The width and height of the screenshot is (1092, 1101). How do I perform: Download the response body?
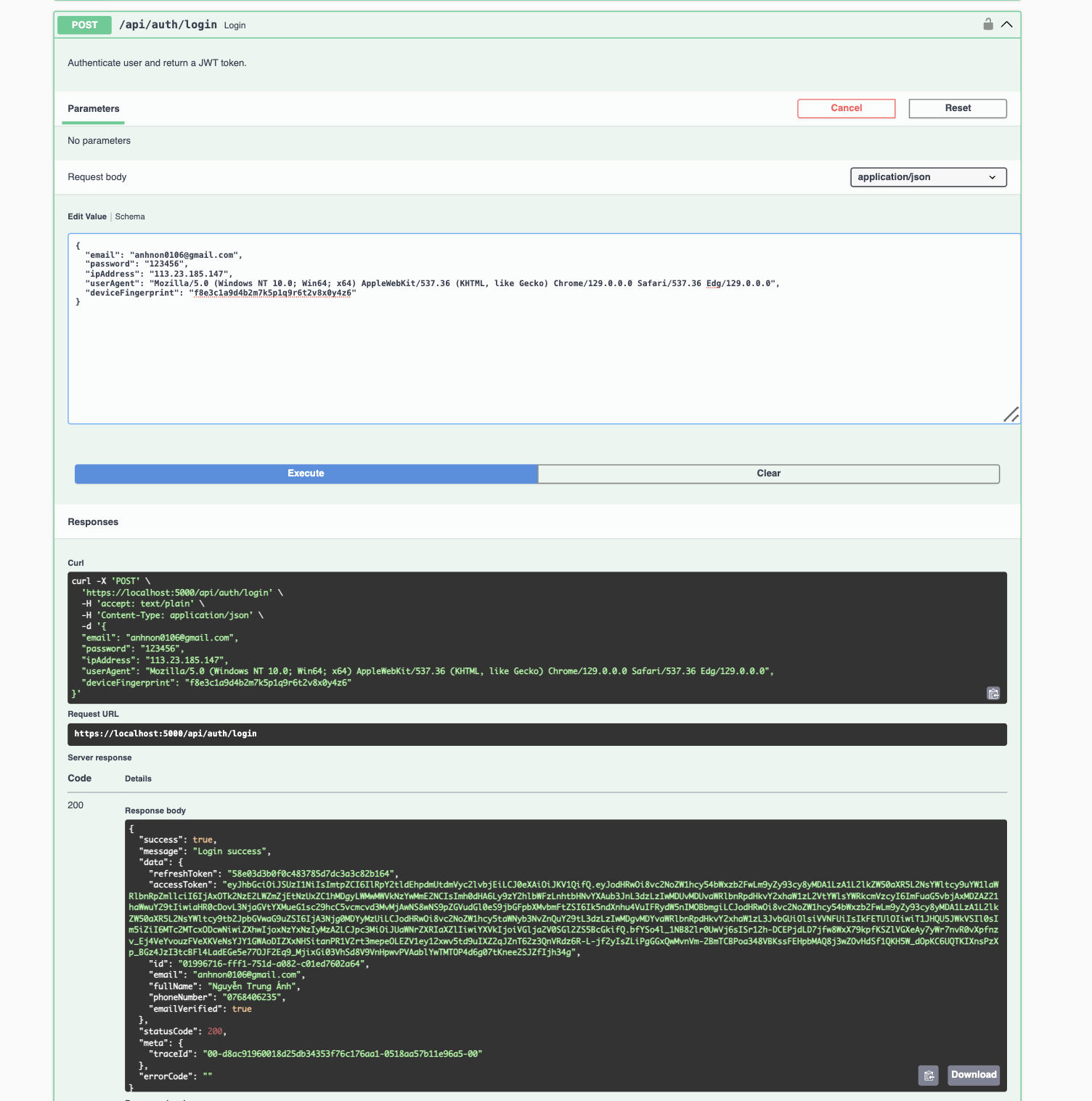pos(973,1075)
